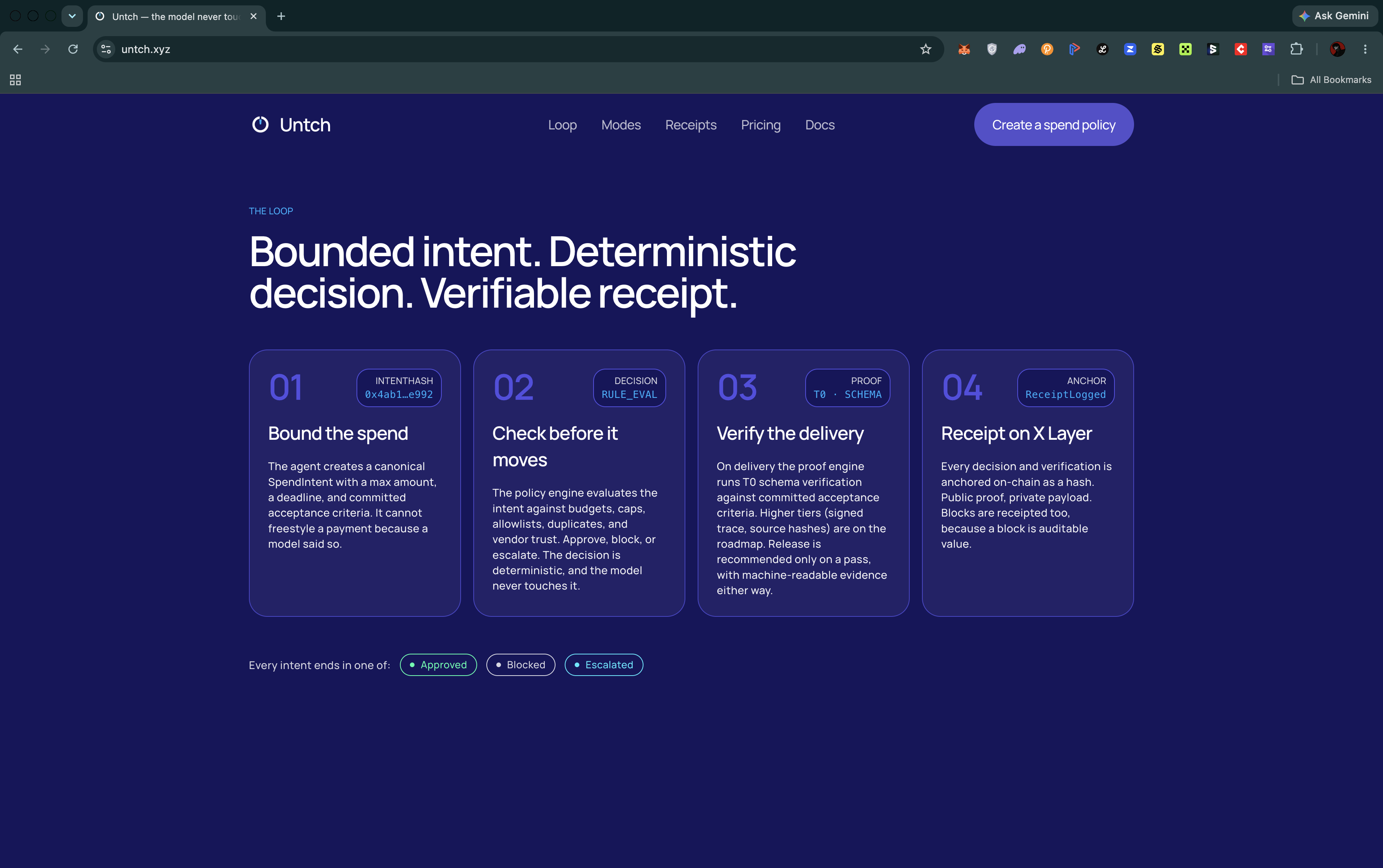Viewport: 1383px width, 868px height.
Task: Click the Untch power-icon logo
Action: coord(260,124)
